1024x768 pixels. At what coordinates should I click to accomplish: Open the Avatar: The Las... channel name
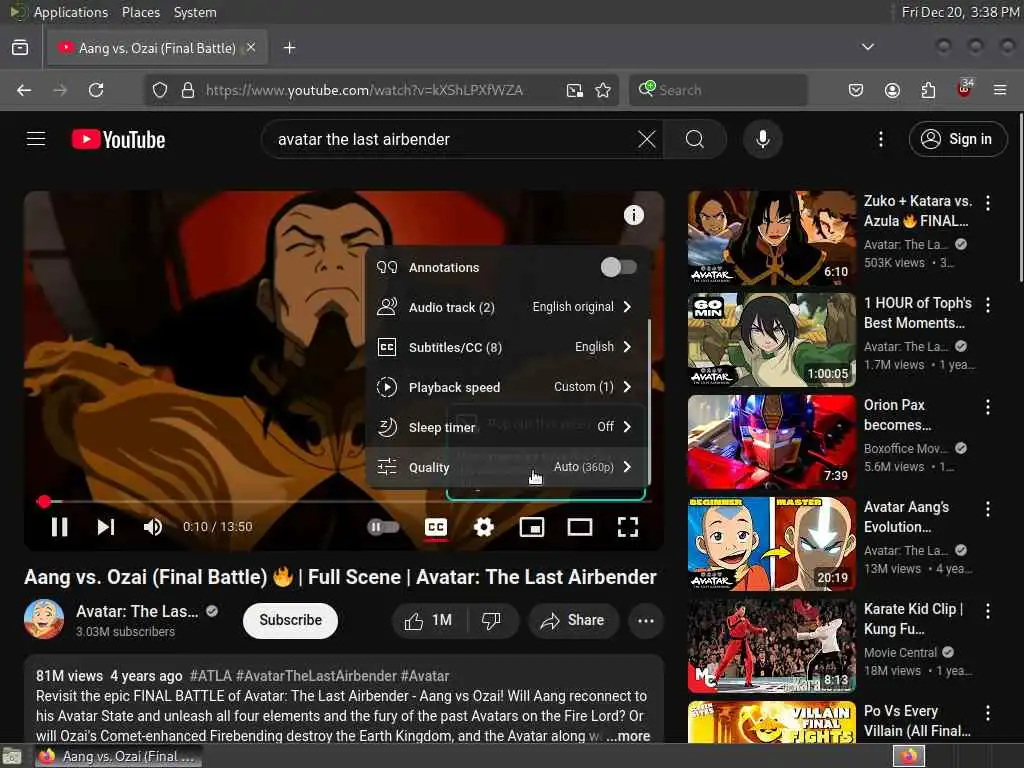tap(137, 611)
